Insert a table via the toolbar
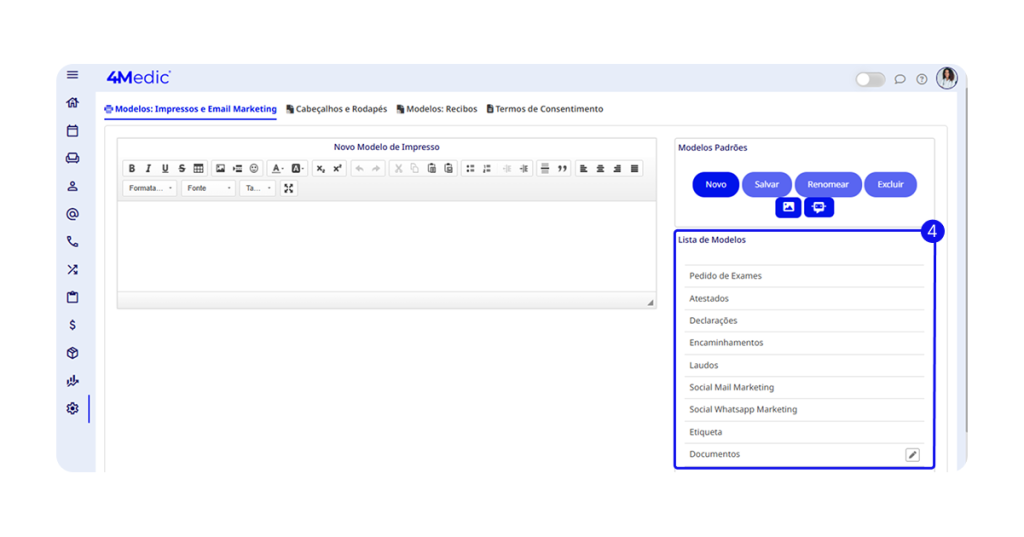Image resolution: width=1024 pixels, height=537 pixels. (x=198, y=169)
